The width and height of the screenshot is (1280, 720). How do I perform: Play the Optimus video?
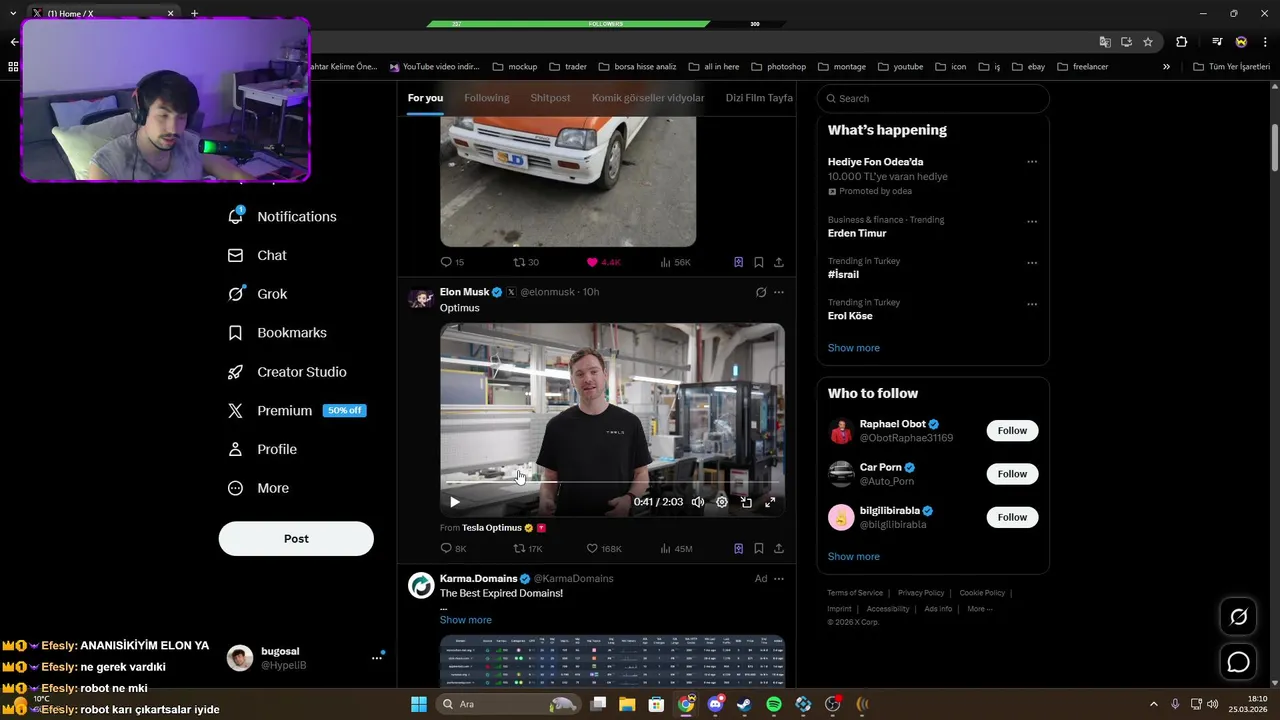pos(454,502)
